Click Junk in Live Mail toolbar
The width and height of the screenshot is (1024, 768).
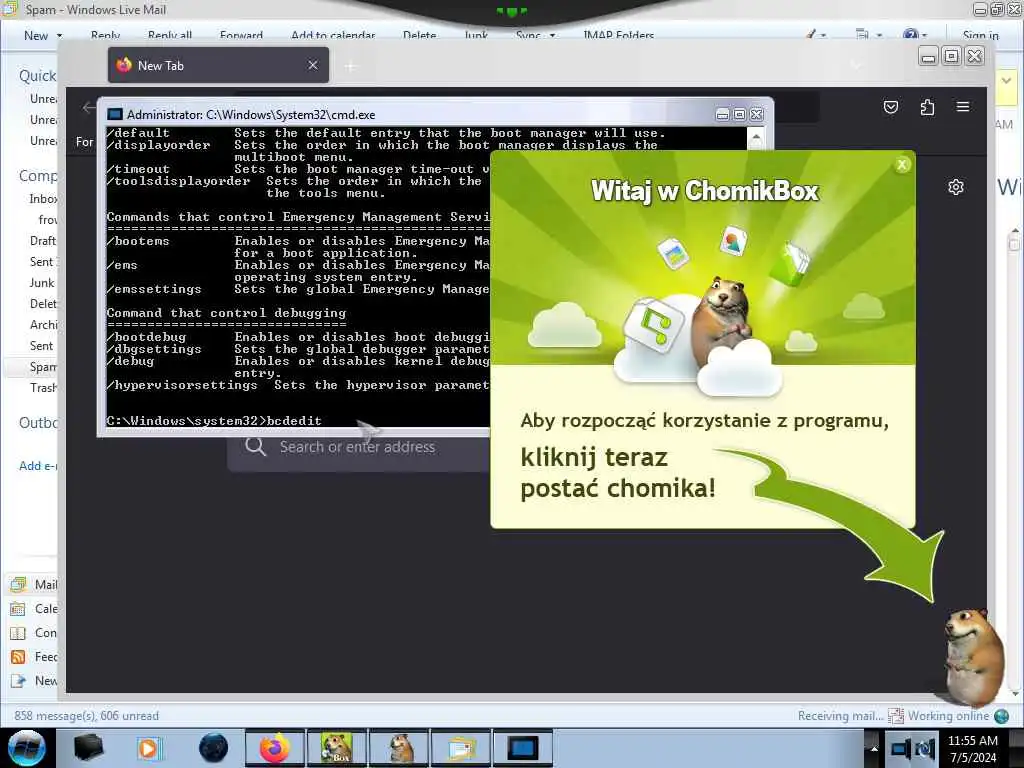(476, 35)
